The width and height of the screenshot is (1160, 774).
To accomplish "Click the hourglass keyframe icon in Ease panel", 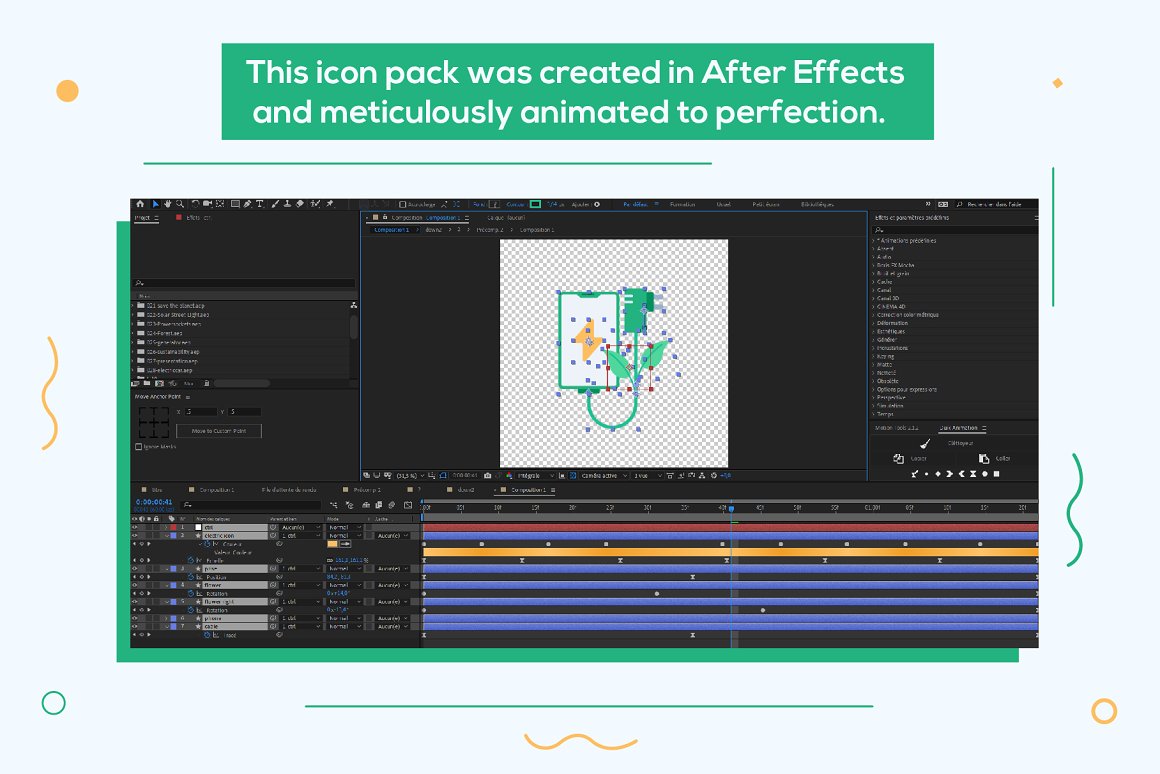I will (x=973, y=474).
